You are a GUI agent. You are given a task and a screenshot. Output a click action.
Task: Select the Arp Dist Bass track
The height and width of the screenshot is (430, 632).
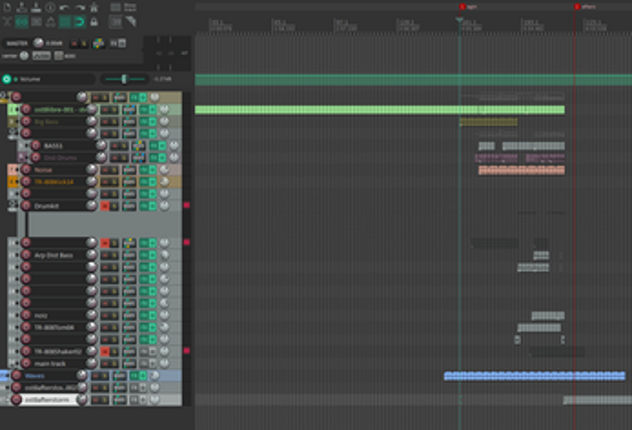click(x=54, y=255)
